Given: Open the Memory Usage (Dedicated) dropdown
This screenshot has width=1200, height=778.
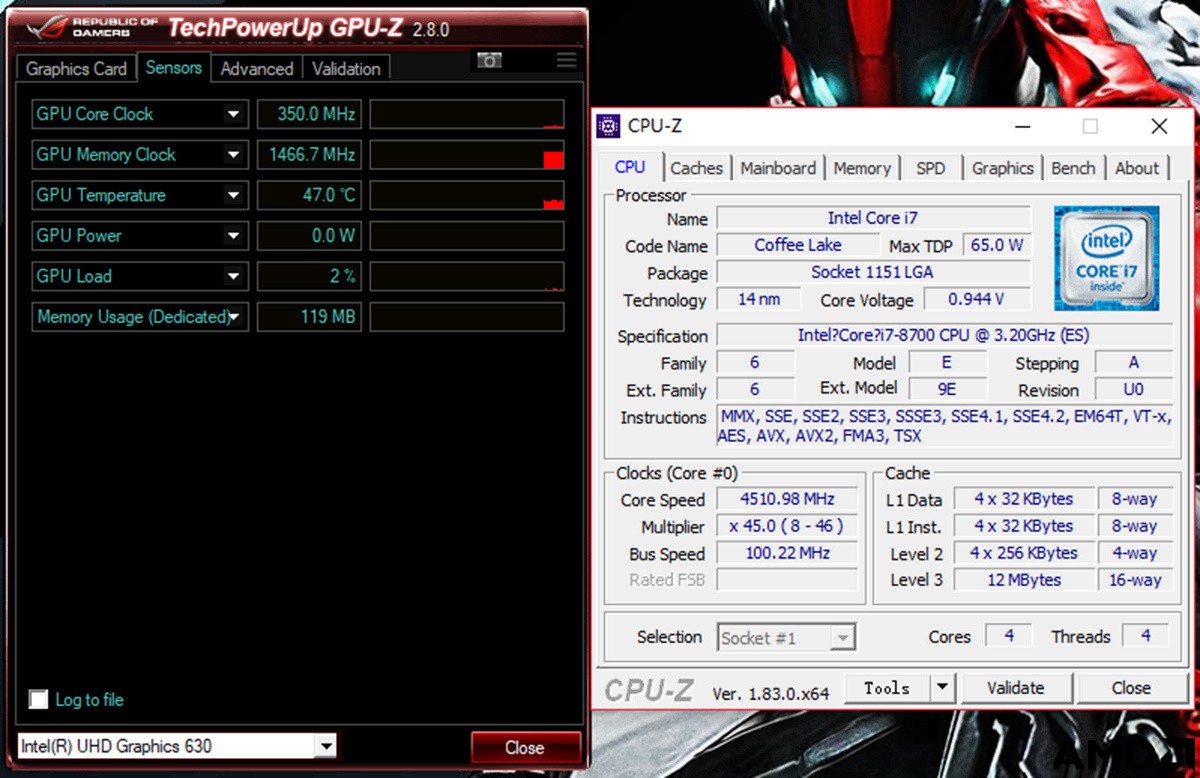Looking at the screenshot, I should [233, 317].
